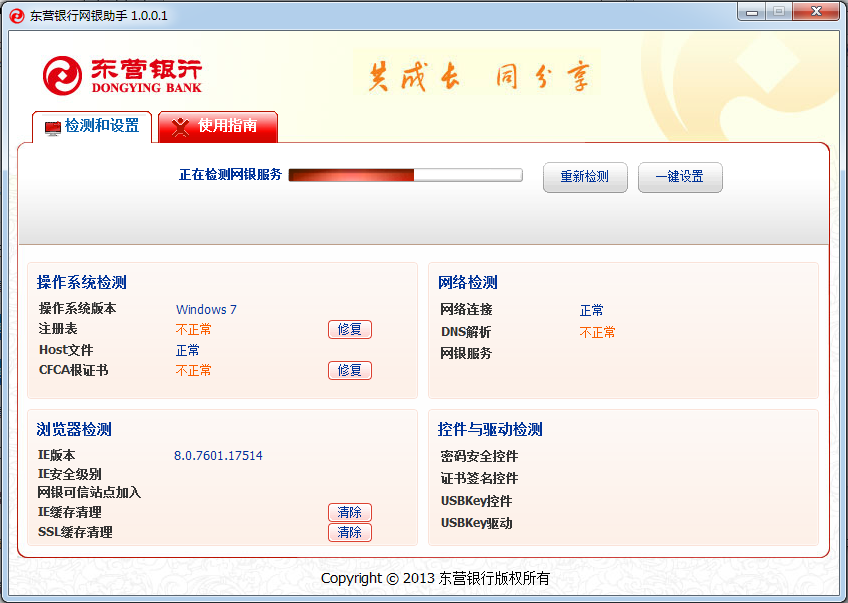Click the IE版本 label
848x603 pixels.
point(56,455)
